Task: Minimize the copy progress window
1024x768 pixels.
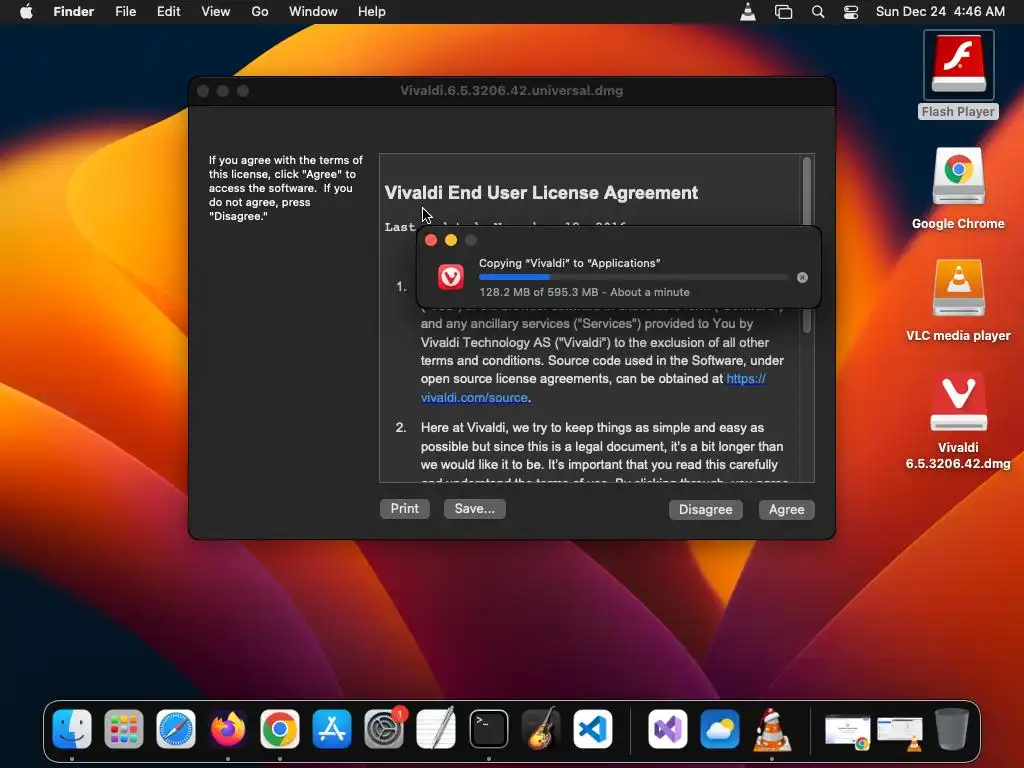Action: point(451,240)
